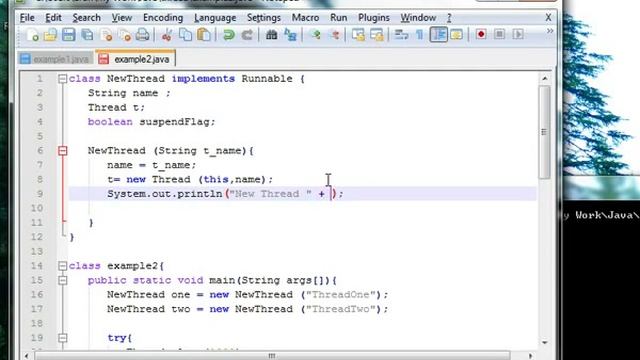This screenshot has width=640, height=360.
Task: Switch to the example1.java tab
Action: click(x=55, y=59)
